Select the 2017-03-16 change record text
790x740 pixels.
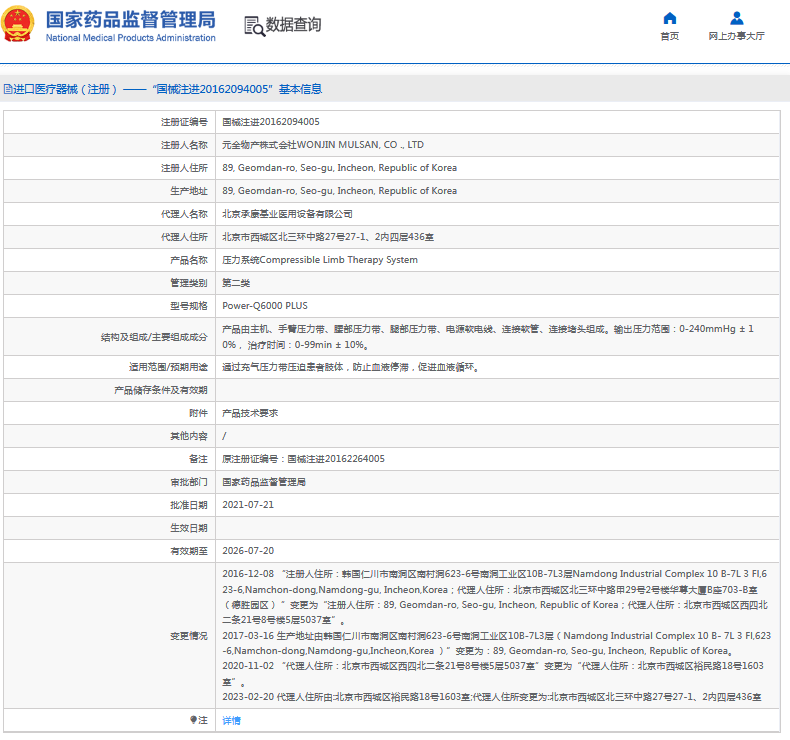coord(497,643)
